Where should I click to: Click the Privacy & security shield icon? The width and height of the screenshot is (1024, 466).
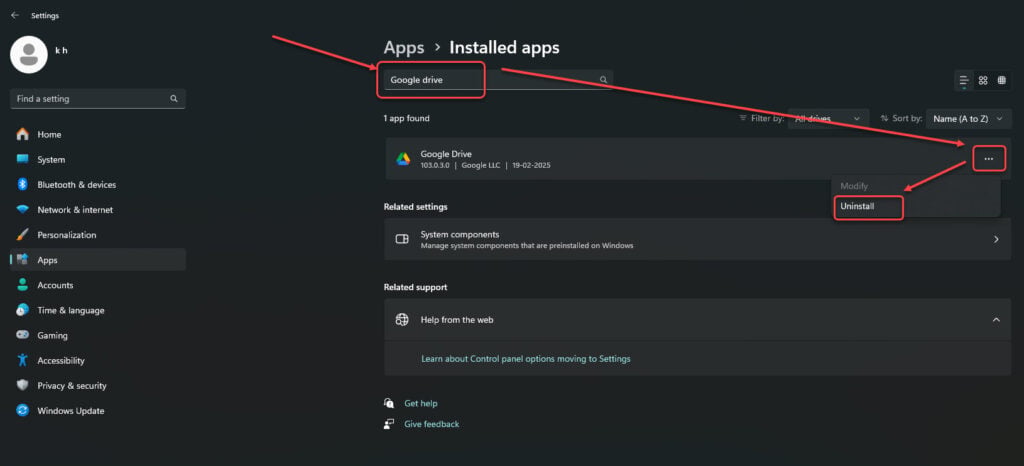[x=23, y=386]
